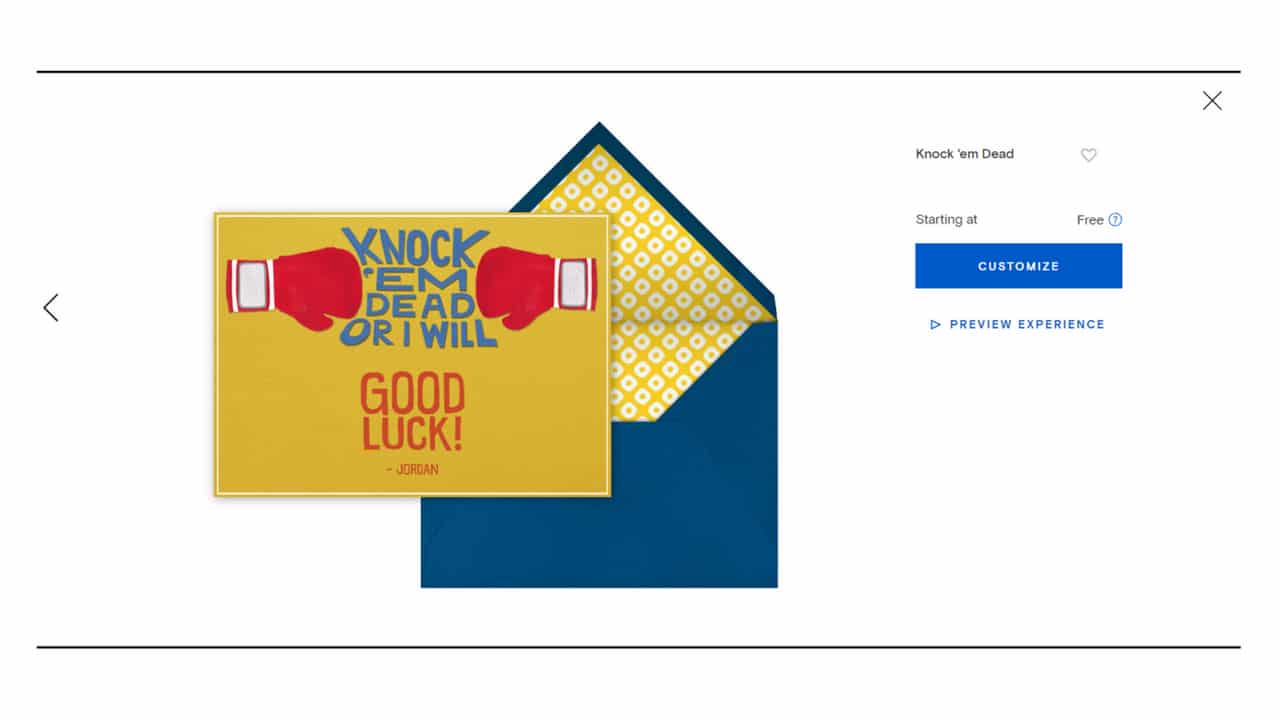Open the Preview Experience link

(x=1018, y=325)
